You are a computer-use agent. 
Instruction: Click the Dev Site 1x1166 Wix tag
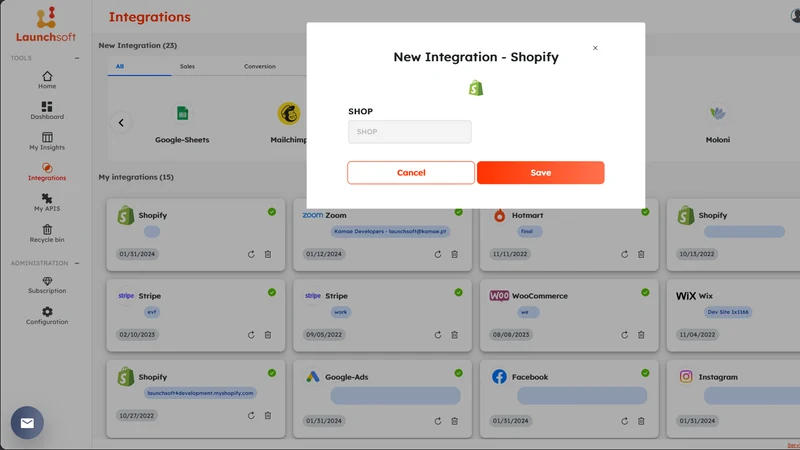click(x=728, y=312)
